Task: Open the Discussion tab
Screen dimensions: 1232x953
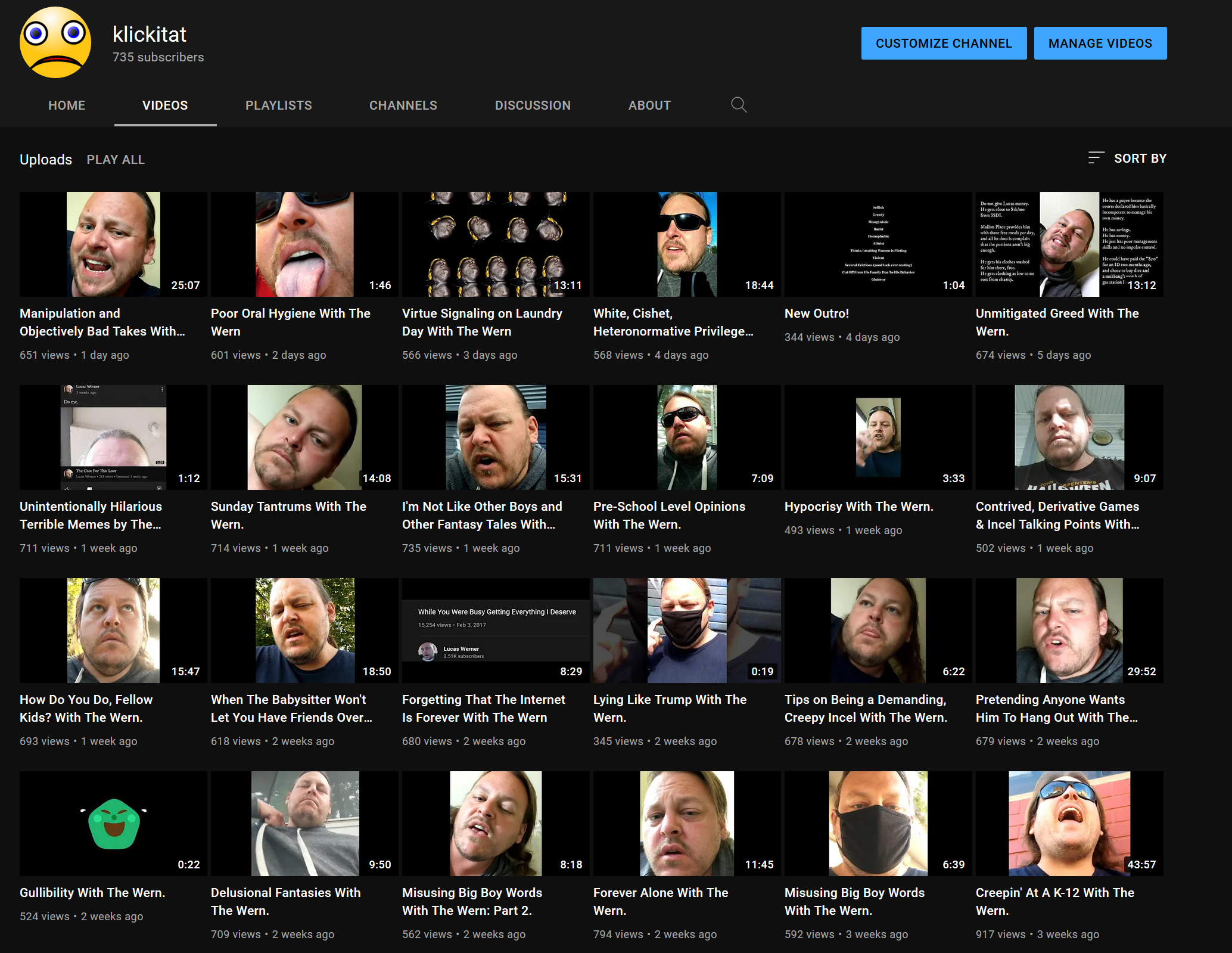Action: (533, 105)
